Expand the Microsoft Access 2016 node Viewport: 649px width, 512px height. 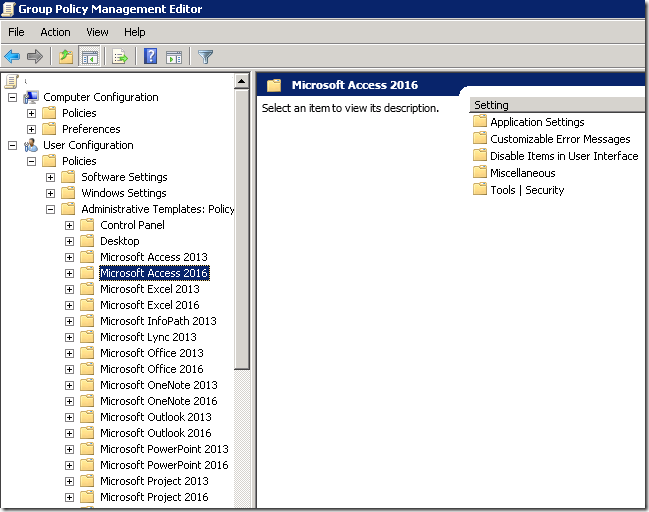pyautogui.click(x=70, y=274)
